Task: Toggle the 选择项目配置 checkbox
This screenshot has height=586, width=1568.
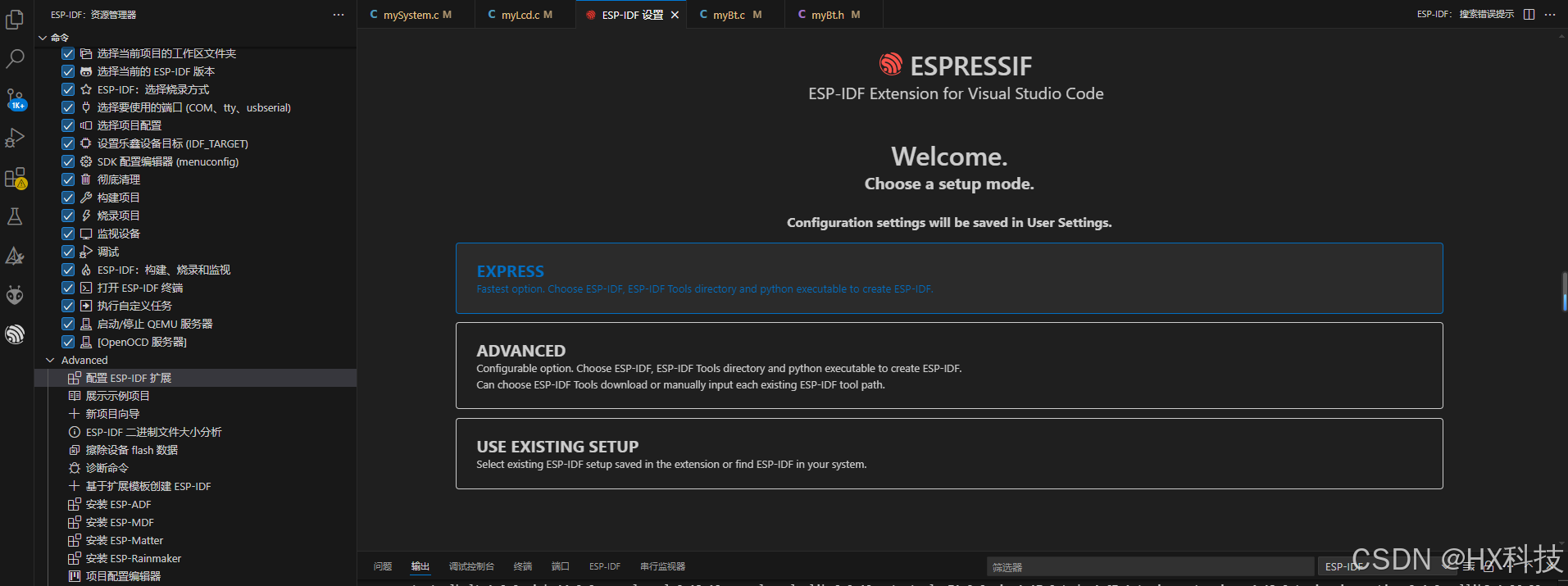Action: coord(68,125)
